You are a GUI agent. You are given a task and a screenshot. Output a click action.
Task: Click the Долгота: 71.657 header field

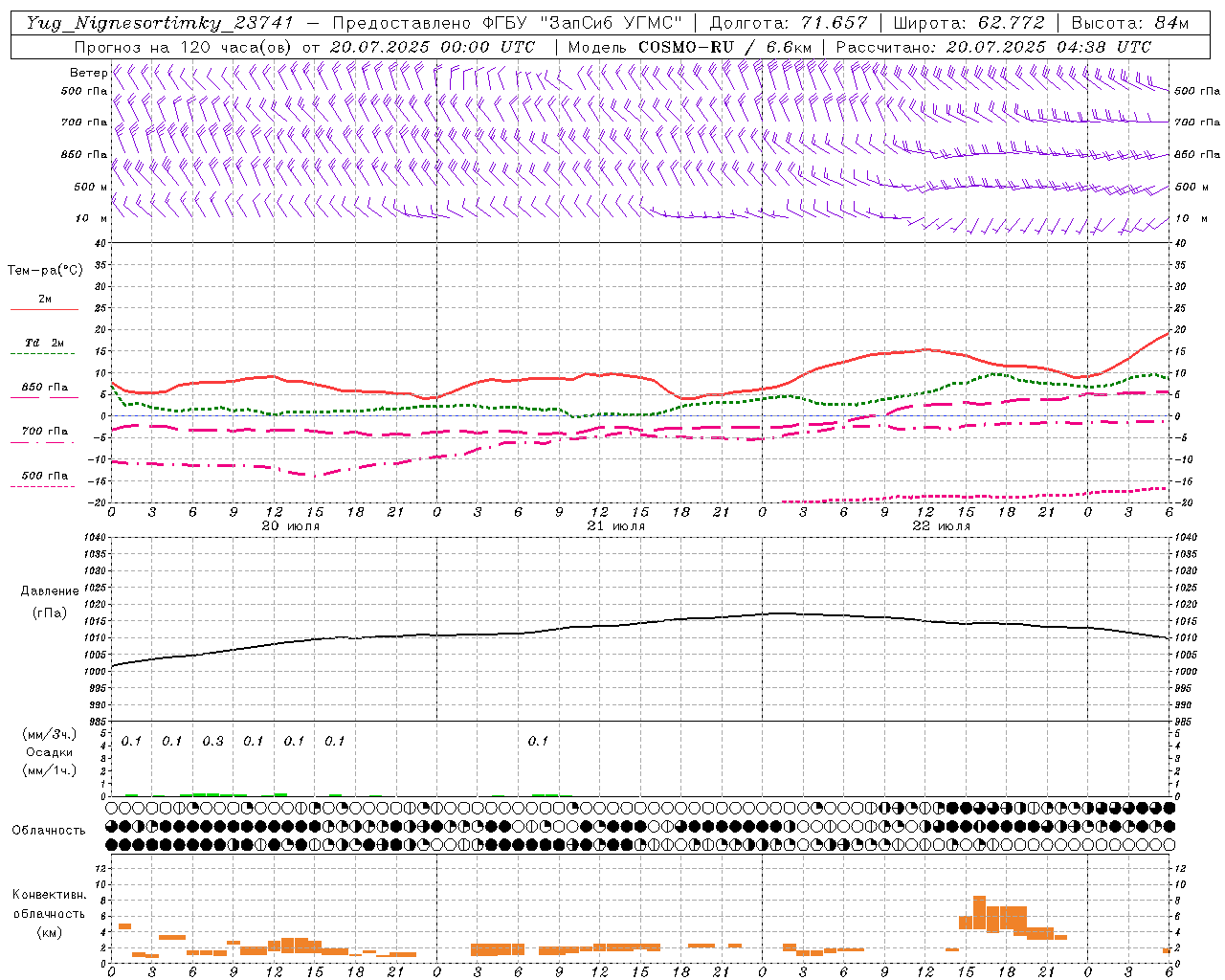click(789, 23)
